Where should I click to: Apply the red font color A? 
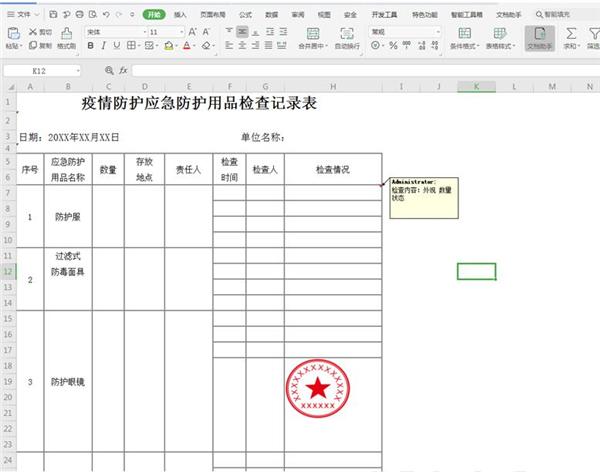[x=186, y=46]
